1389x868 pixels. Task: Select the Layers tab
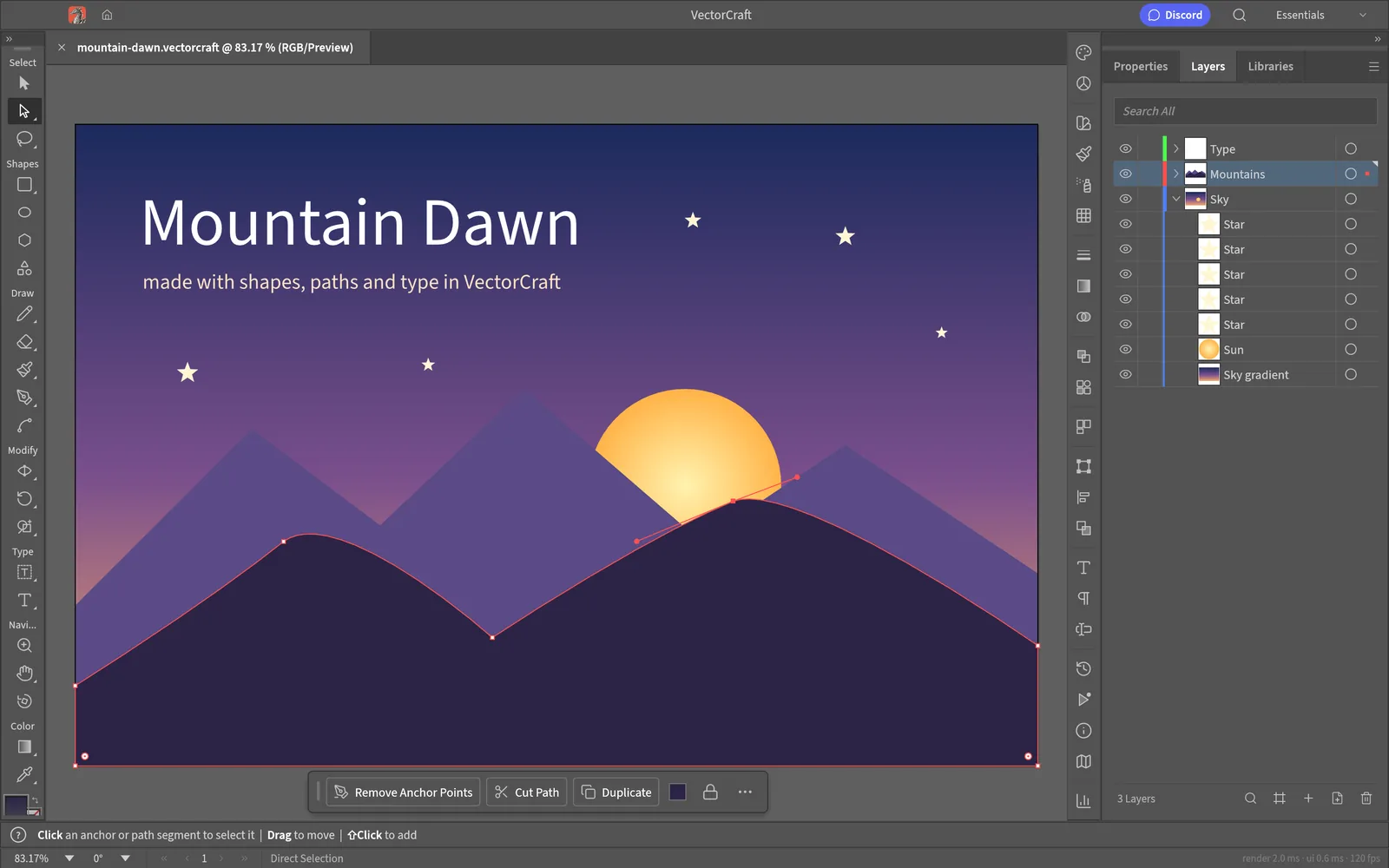tap(1208, 67)
